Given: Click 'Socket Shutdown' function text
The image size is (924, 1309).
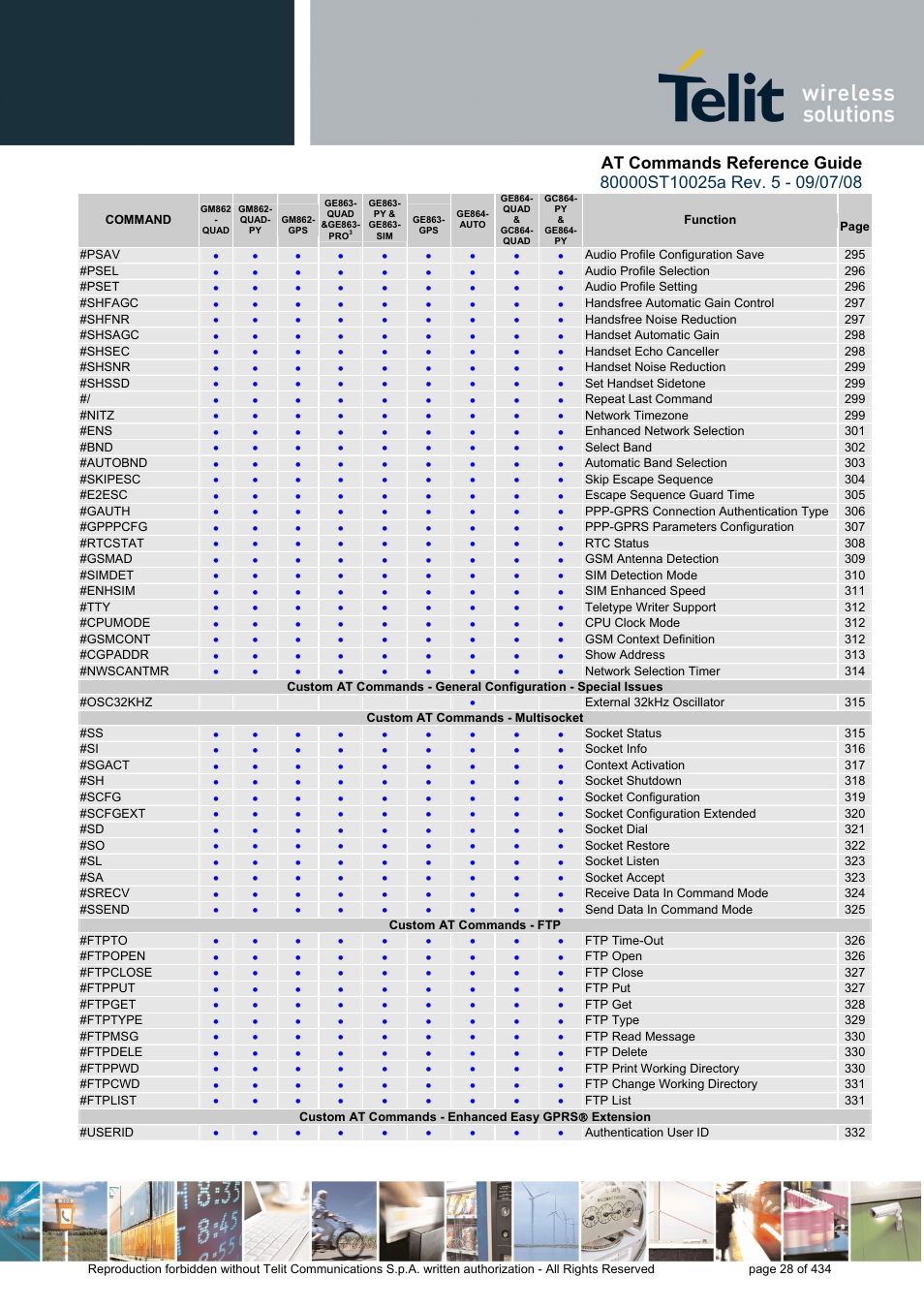Looking at the screenshot, I should coord(633,781).
